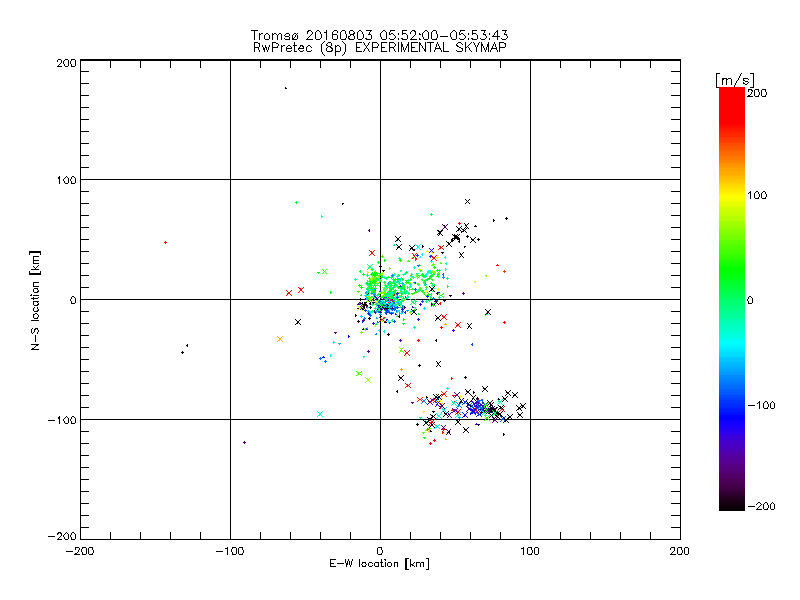
Task: Click the purple dot near -90, -119 km
Action: 244,442
